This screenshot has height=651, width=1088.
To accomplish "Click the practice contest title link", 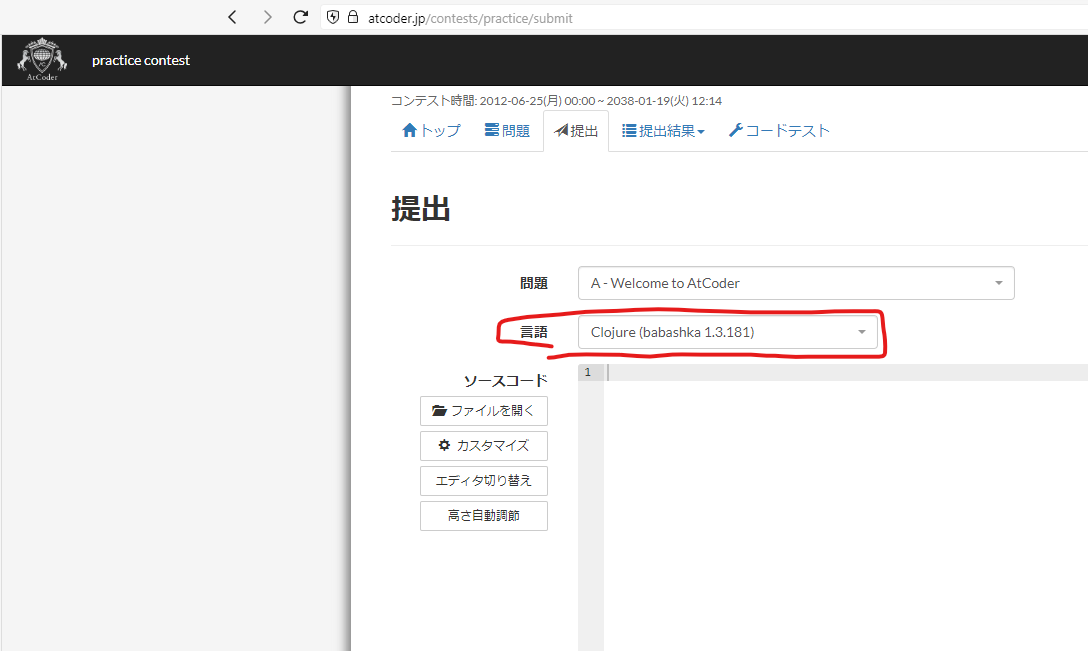I will coord(141,60).
